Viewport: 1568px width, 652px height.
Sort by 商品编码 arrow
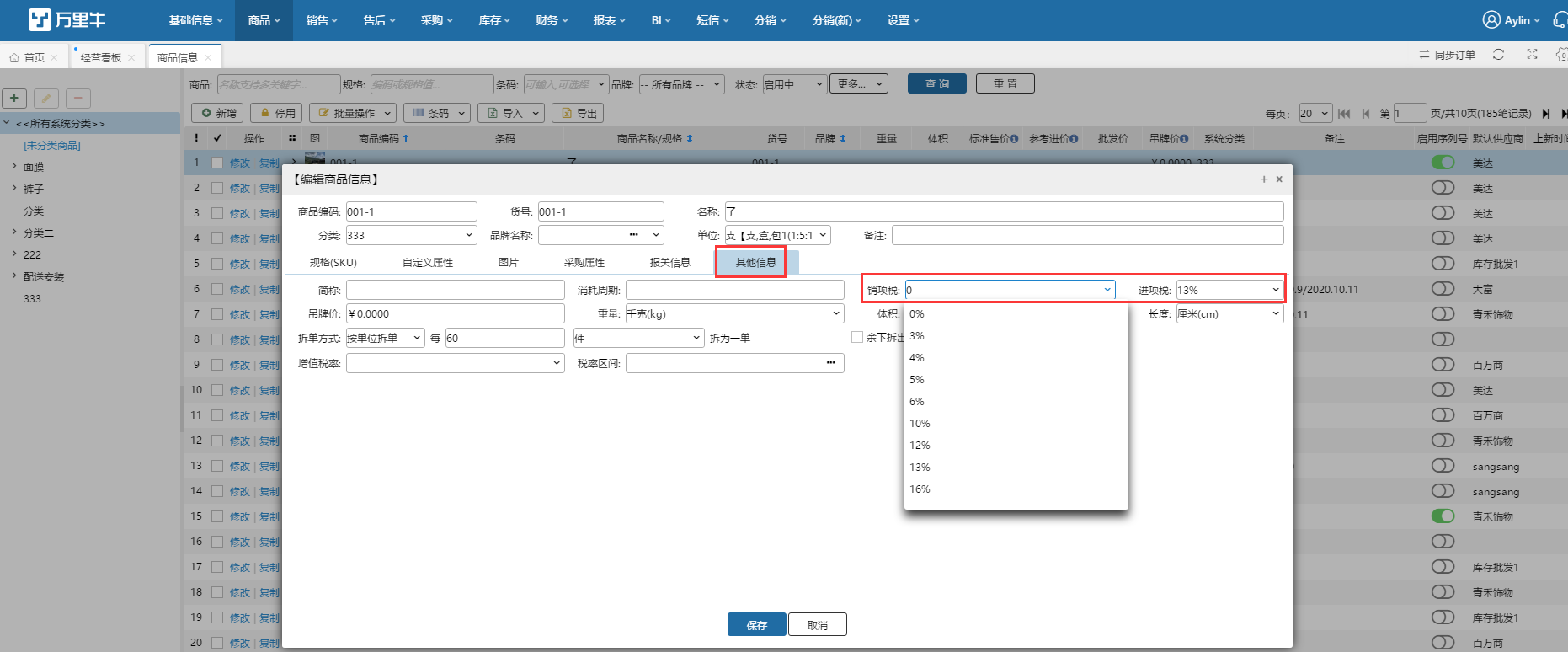[406, 138]
